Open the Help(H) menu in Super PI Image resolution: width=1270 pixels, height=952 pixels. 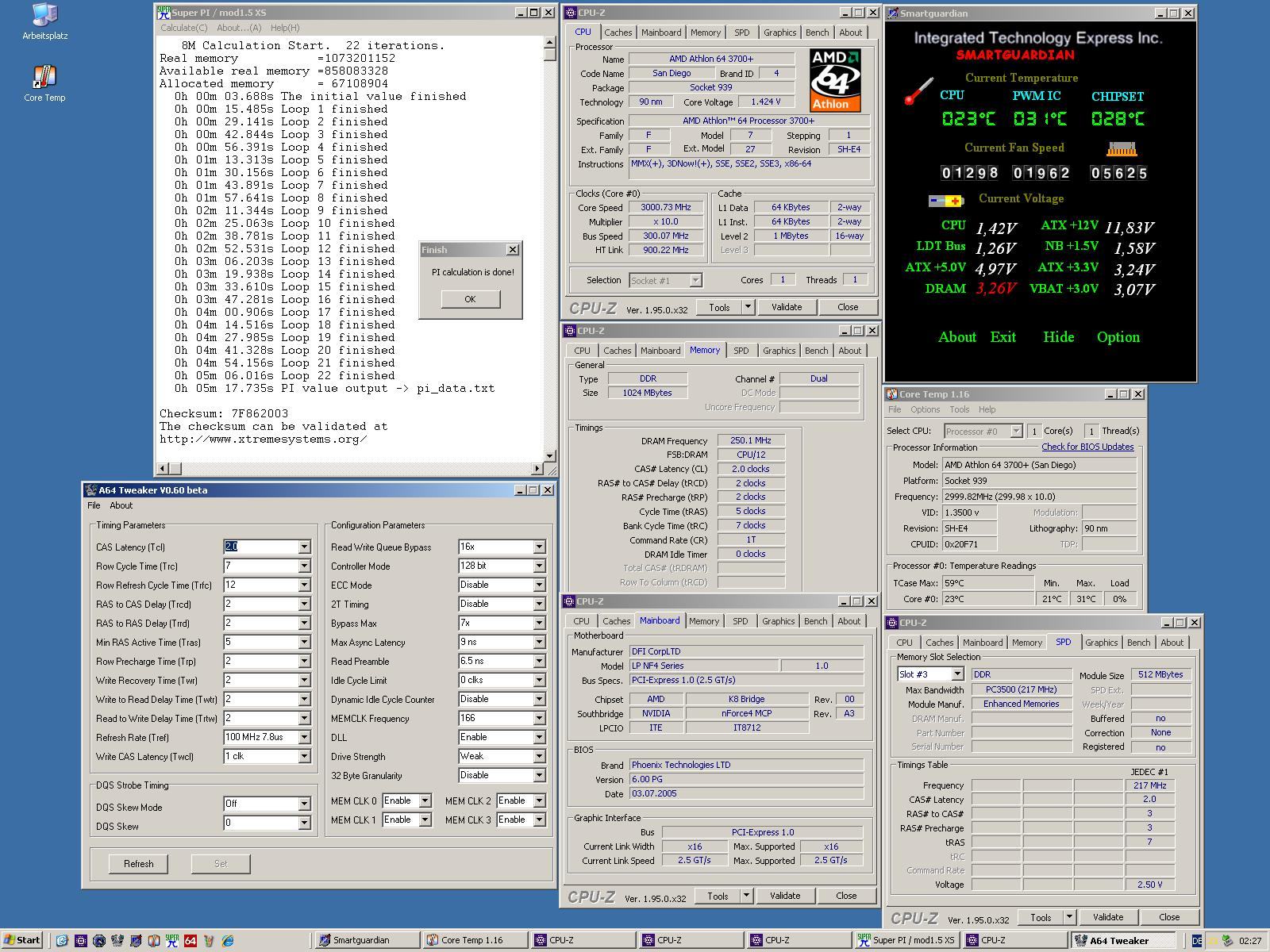pos(285,28)
